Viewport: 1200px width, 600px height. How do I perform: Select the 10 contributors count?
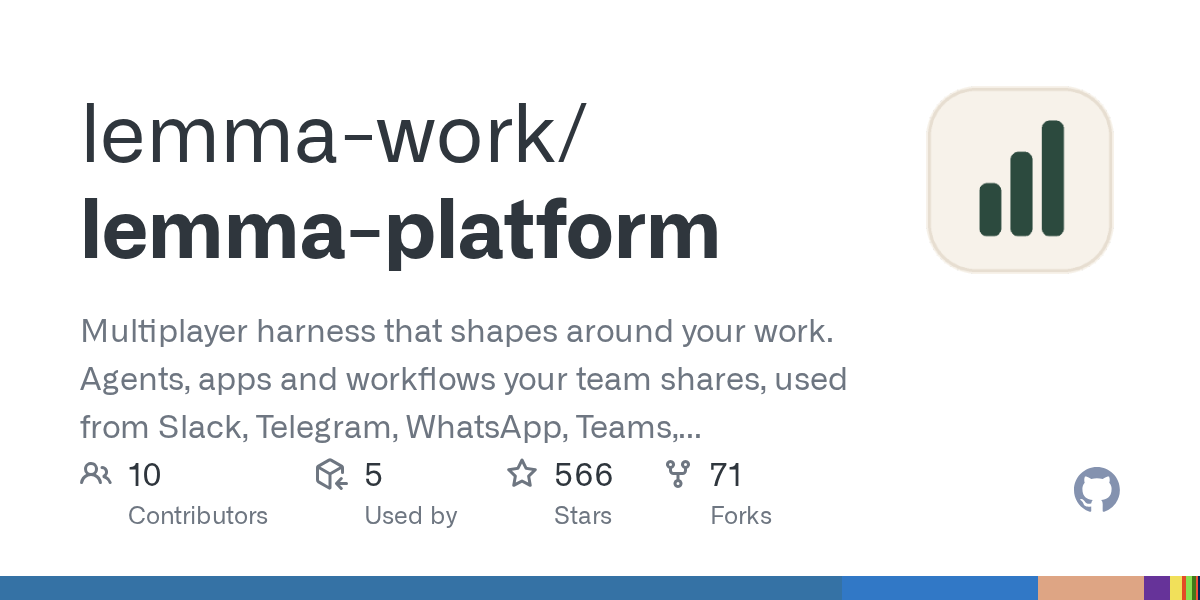tap(144, 475)
